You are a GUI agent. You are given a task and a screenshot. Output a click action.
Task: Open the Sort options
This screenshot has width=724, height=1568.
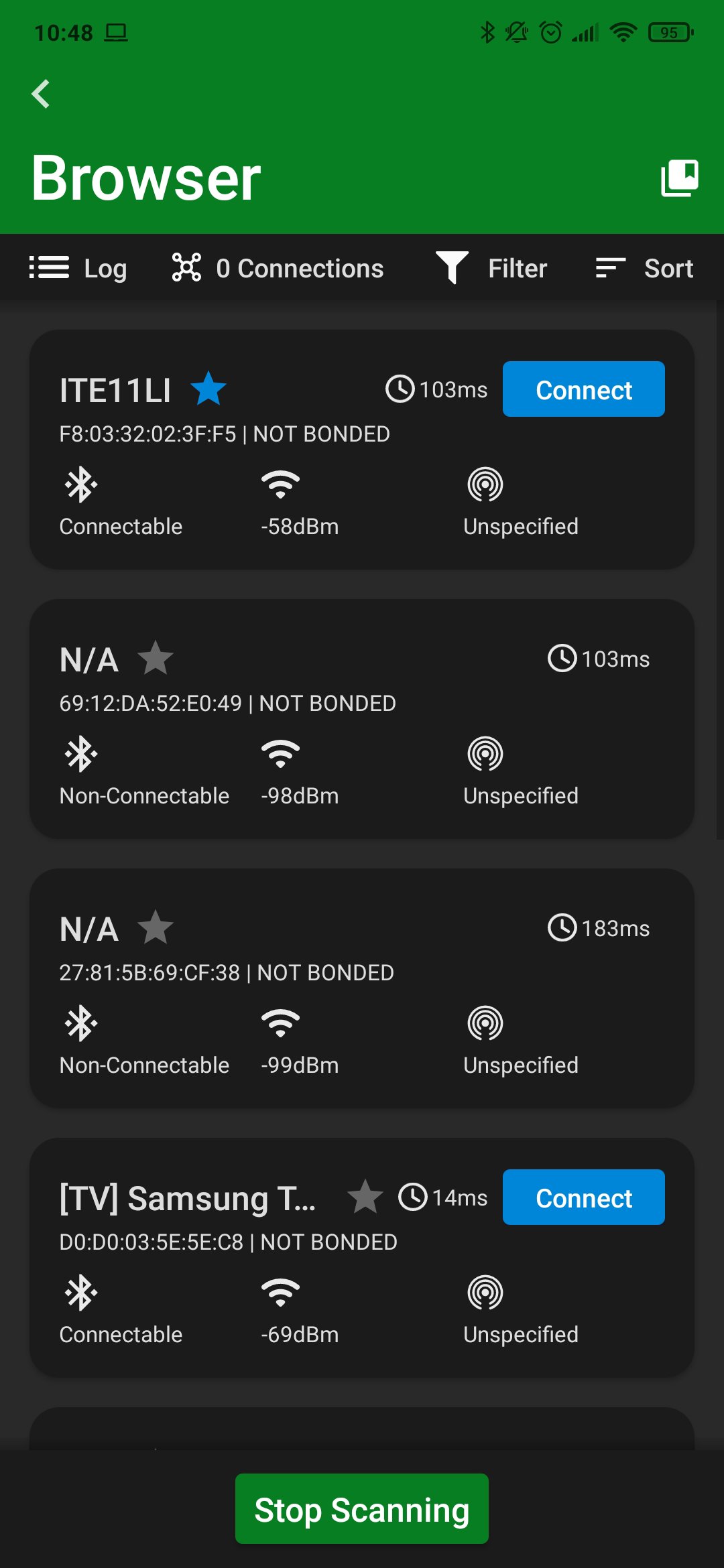(644, 268)
